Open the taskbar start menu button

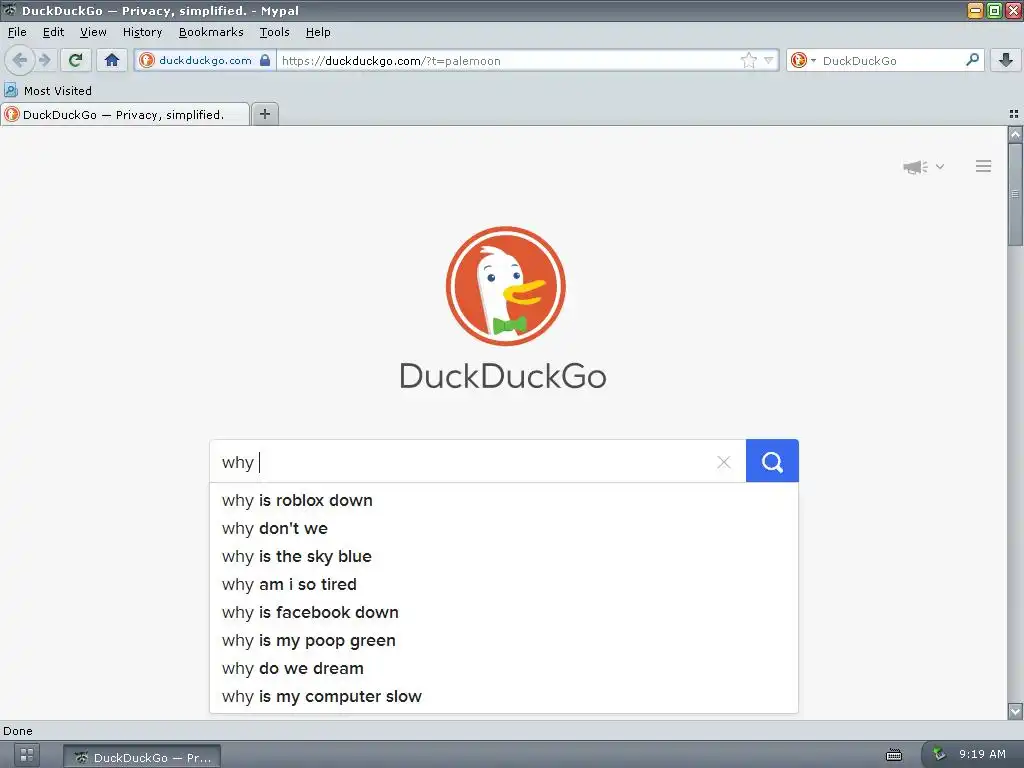pyautogui.click(x=26, y=756)
